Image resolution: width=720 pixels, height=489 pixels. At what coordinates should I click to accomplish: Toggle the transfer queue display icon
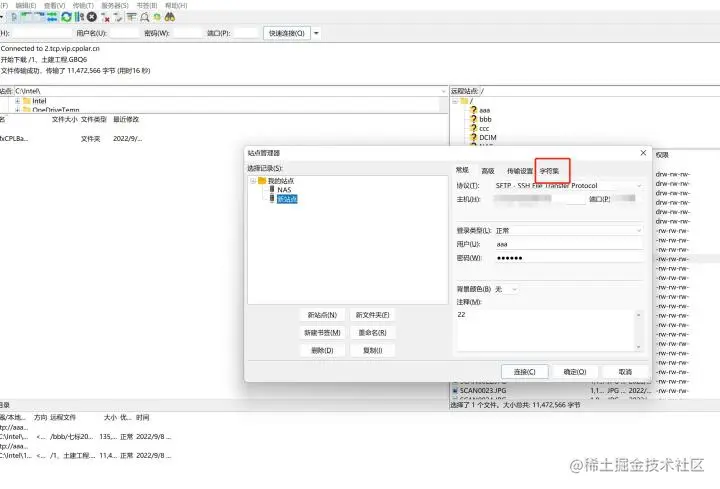52,17
